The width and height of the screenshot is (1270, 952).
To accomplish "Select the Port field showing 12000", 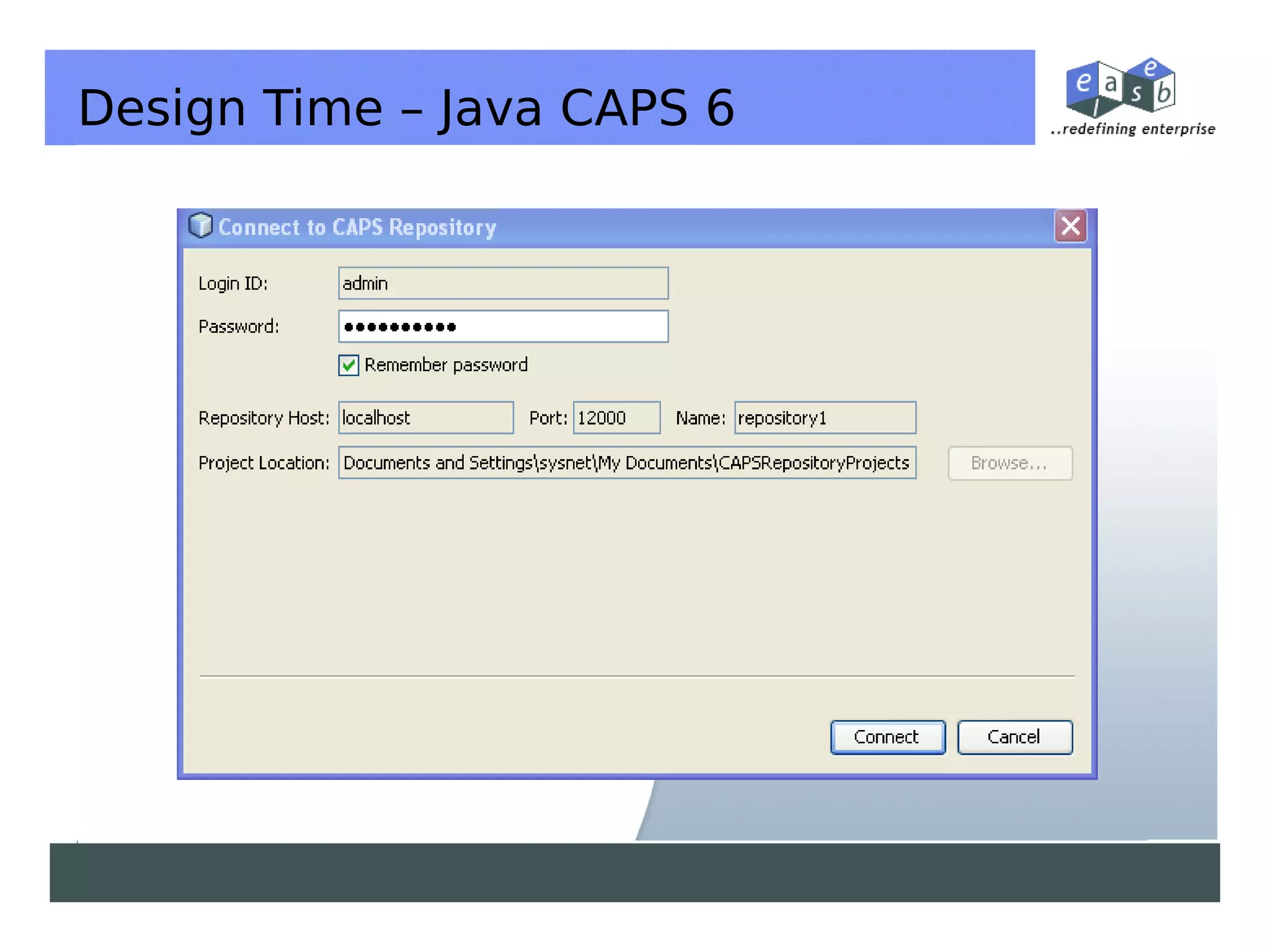I will click(x=616, y=418).
